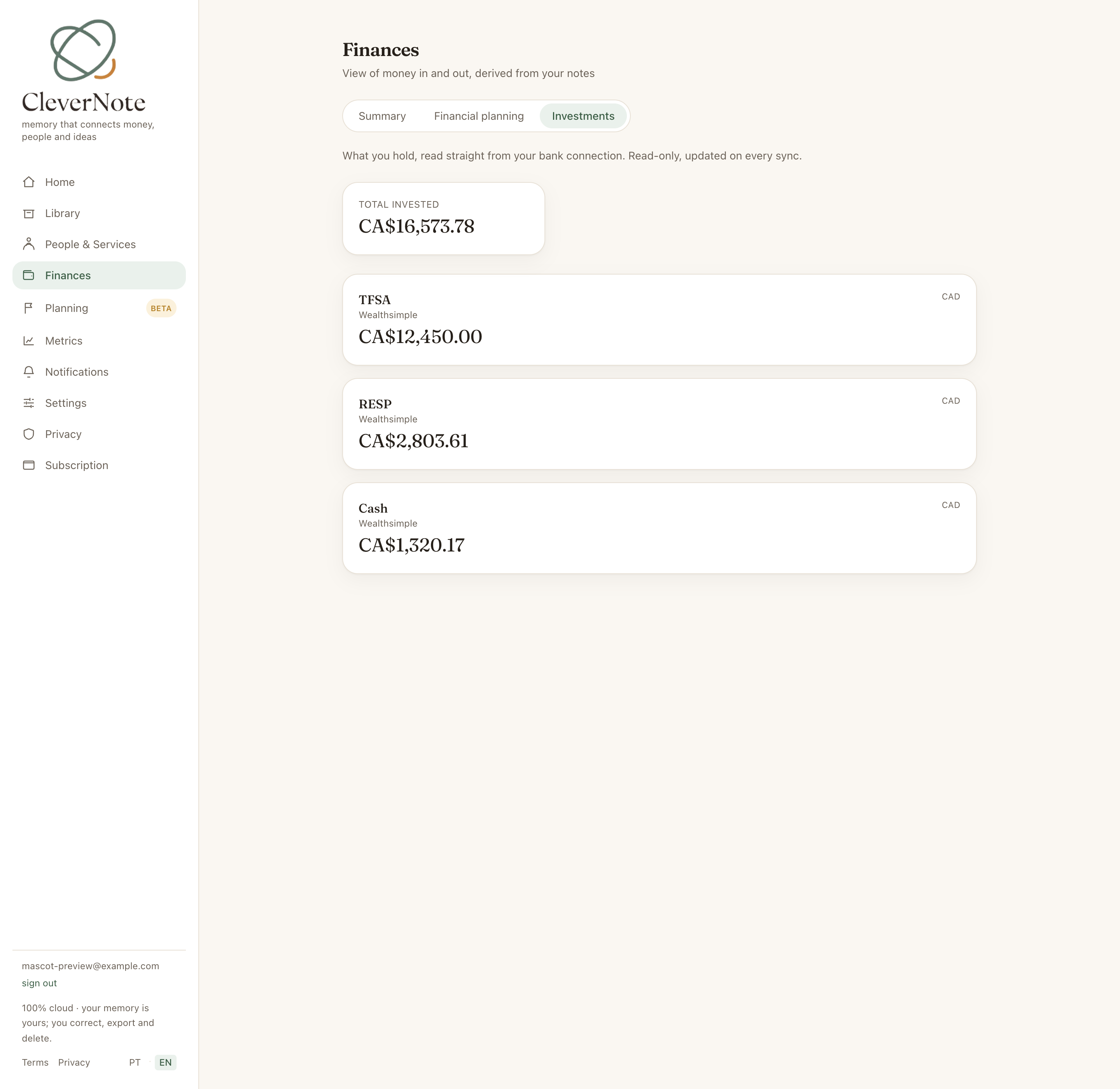The image size is (1120, 1089).
Task: Open People & Services section
Action: (99, 244)
